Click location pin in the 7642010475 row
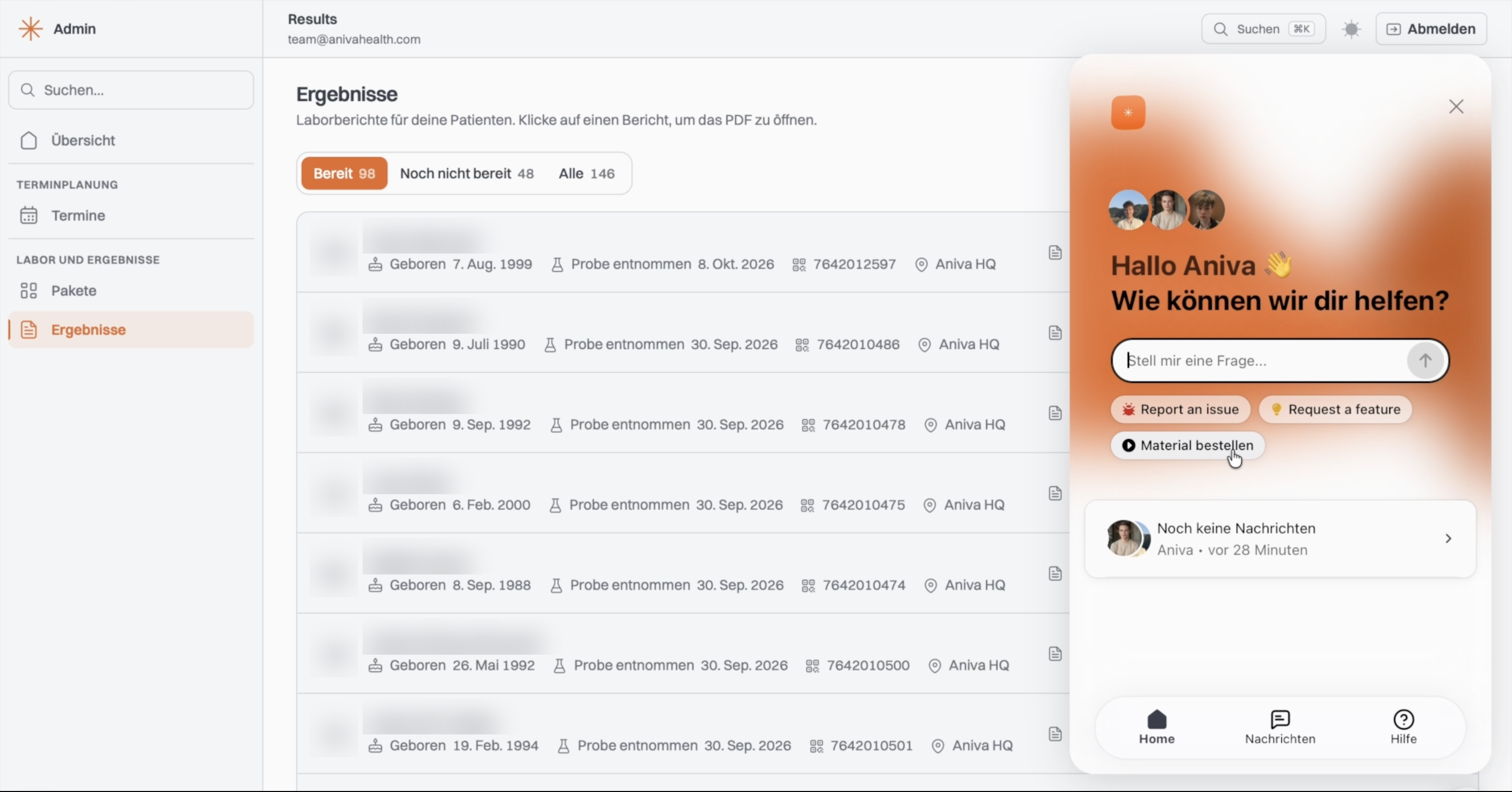 point(930,506)
